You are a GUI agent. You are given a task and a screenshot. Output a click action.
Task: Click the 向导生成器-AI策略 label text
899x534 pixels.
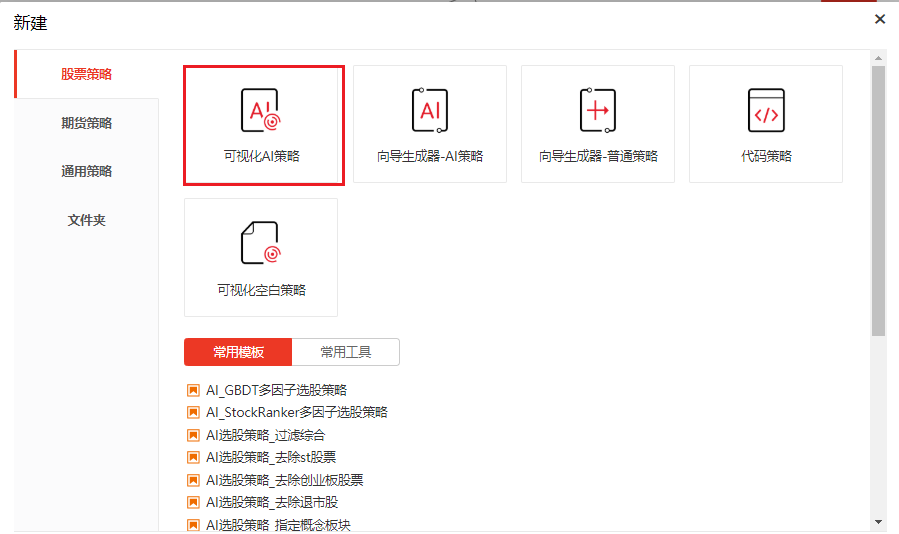(430, 156)
